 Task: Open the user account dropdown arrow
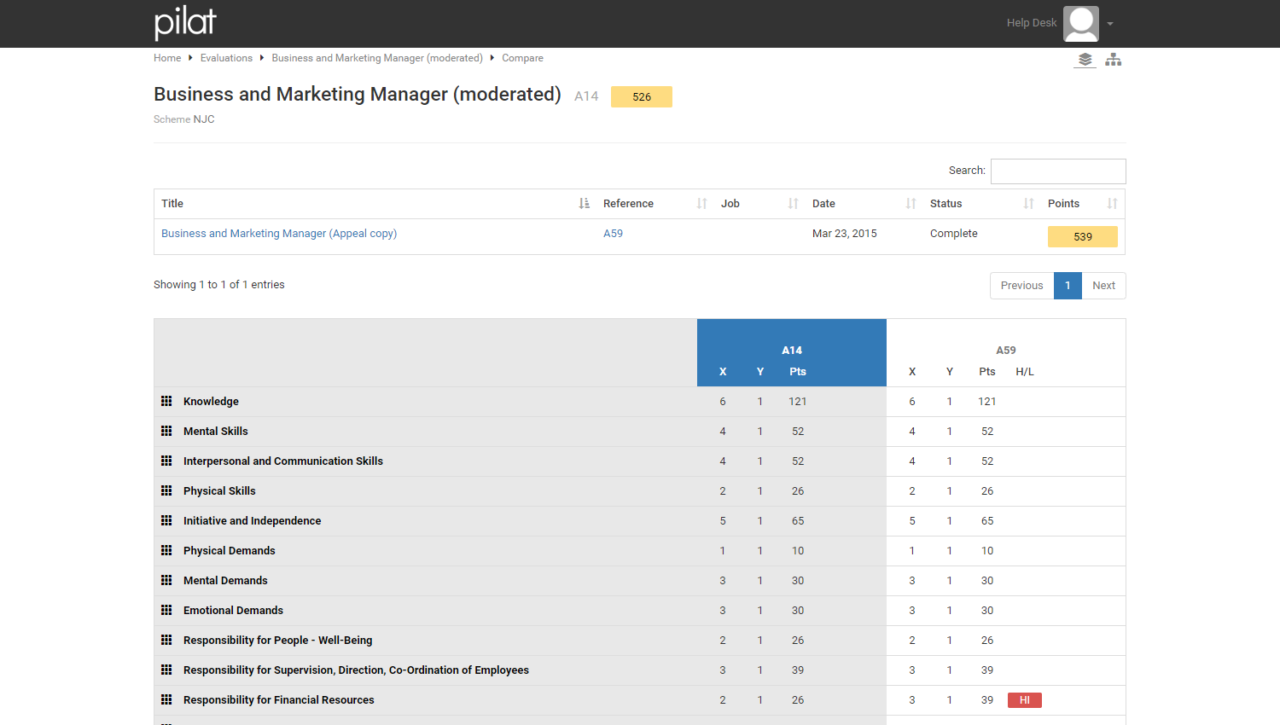point(1110,24)
